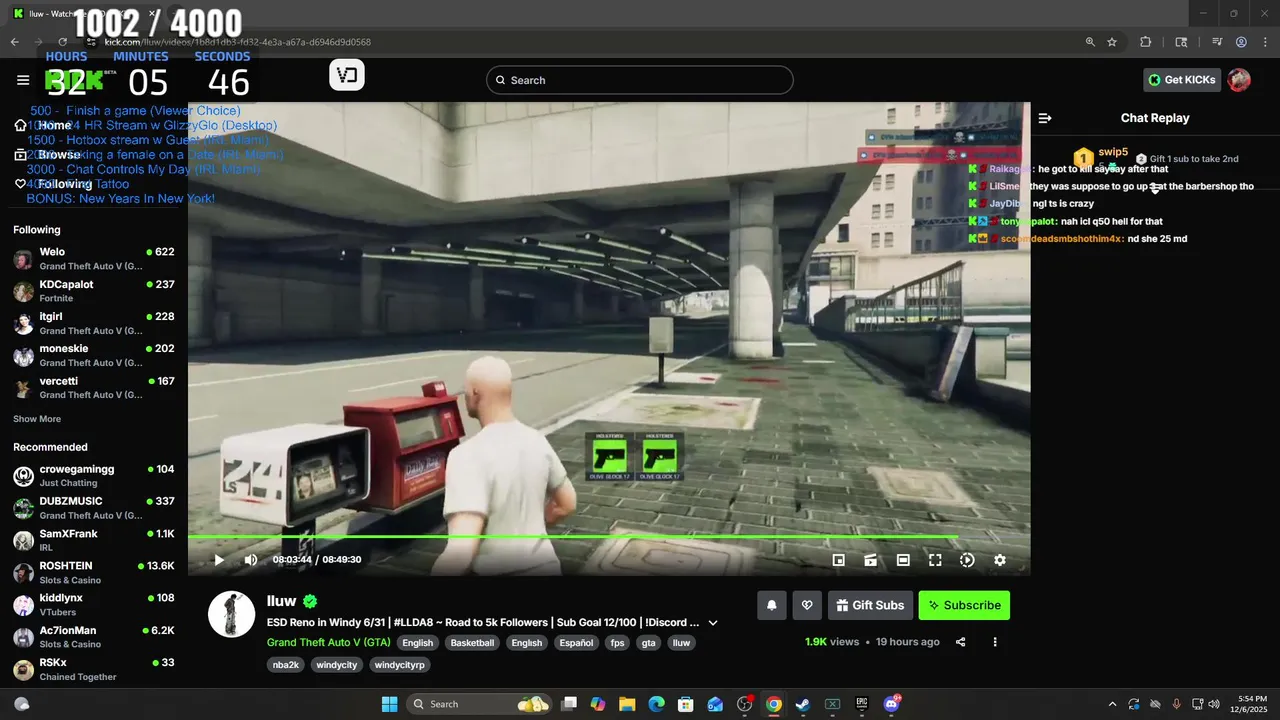This screenshot has height=720, width=1280.
Task: Focus the Kick search field
Action: 640,80
